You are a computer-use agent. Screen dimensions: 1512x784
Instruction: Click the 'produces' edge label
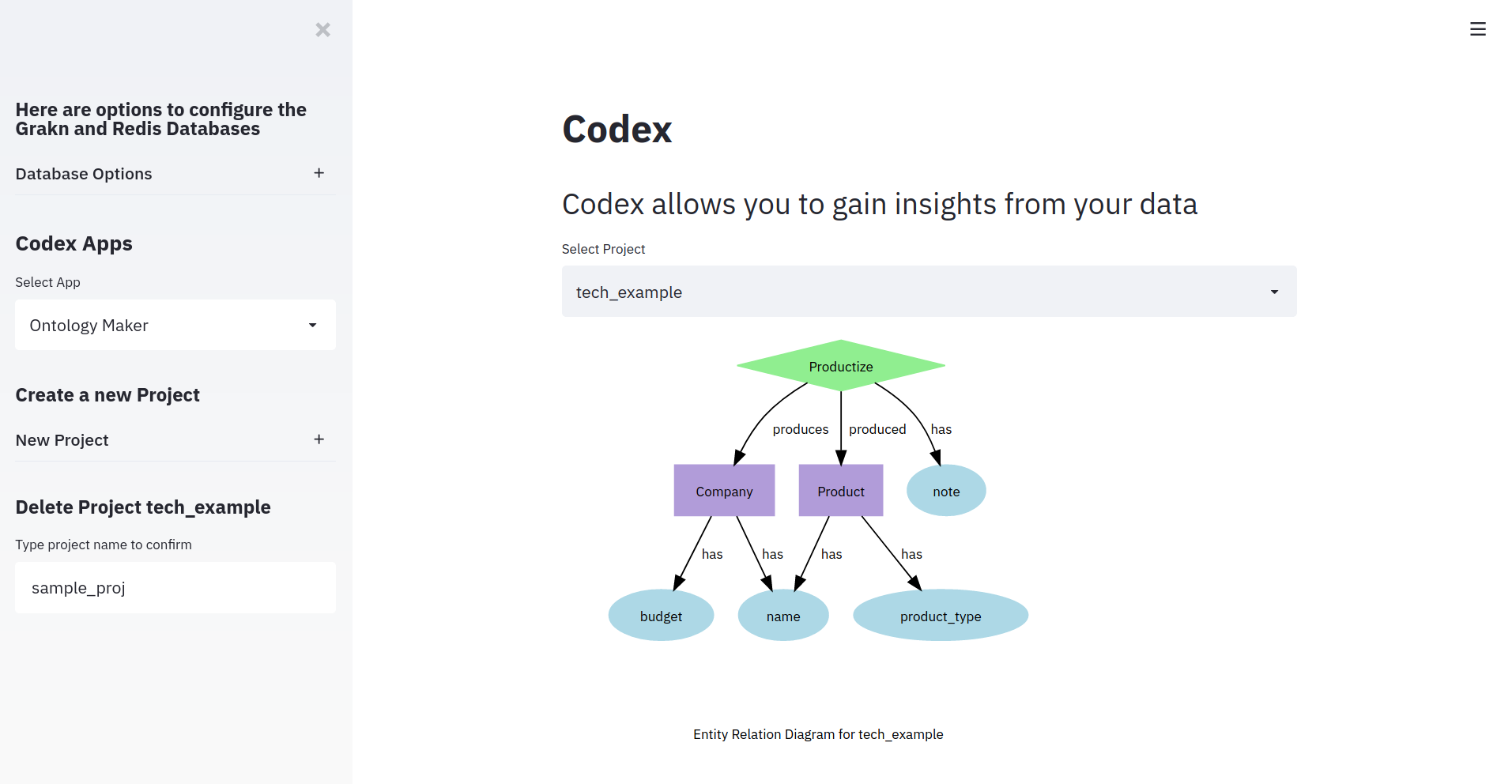pos(800,429)
